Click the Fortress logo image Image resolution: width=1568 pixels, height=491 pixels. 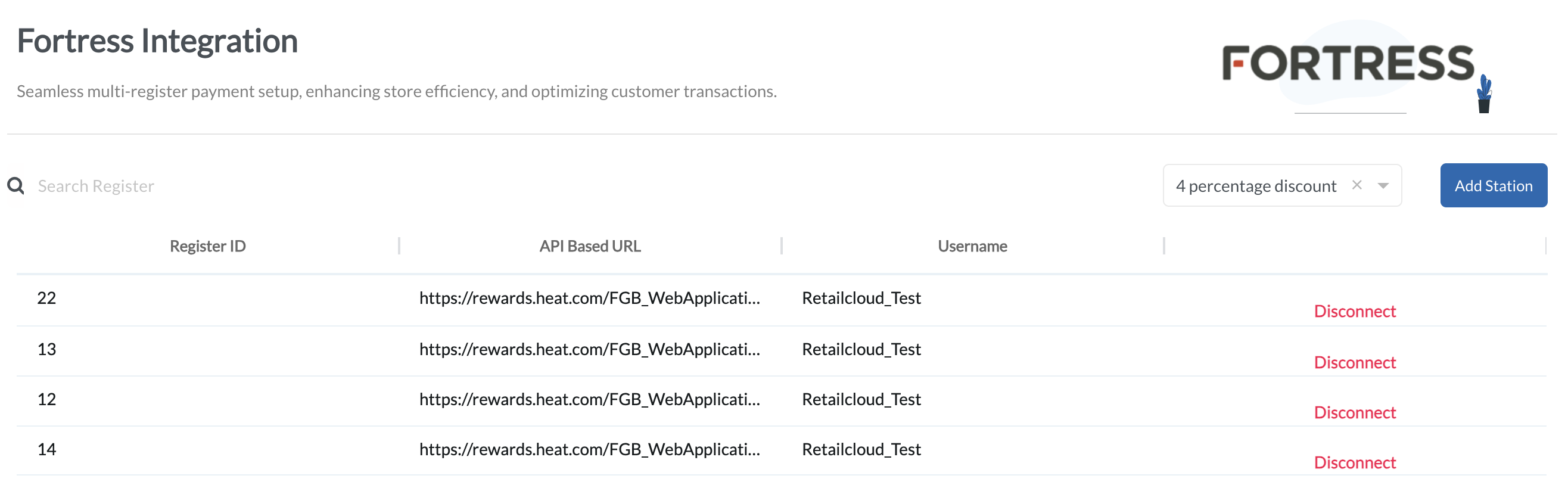tap(1356, 67)
